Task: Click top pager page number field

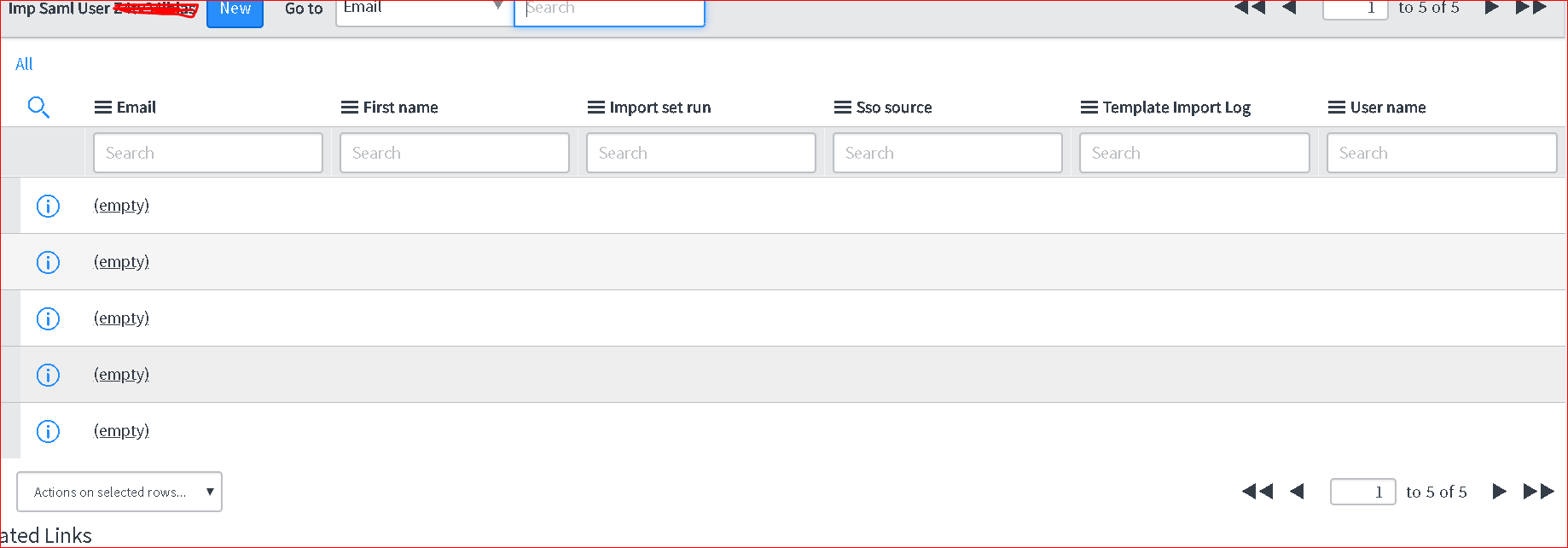Action: tap(1356, 9)
